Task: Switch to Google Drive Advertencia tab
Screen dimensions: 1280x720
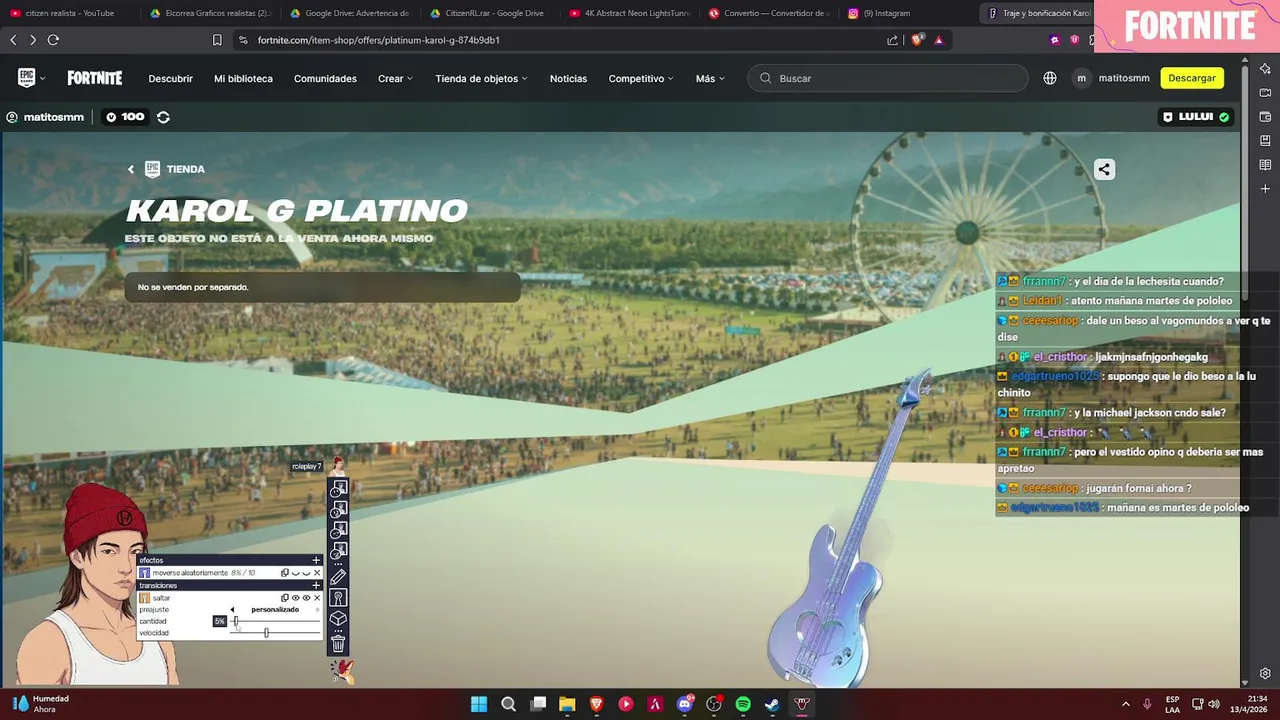Action: (x=350, y=13)
